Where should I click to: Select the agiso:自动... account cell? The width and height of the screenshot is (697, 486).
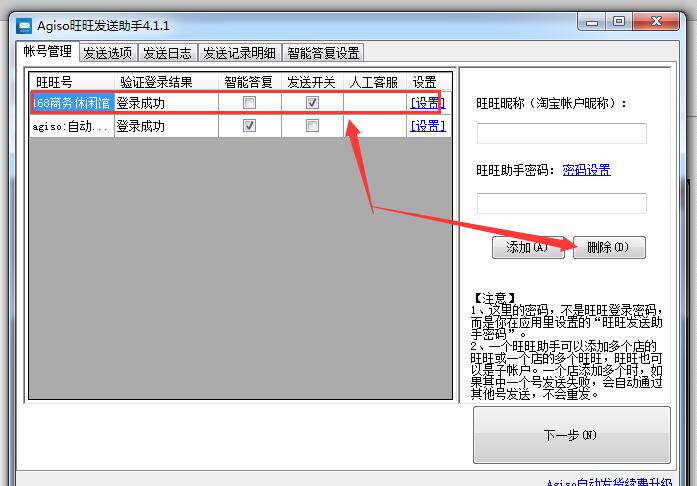pyautogui.click(x=72, y=126)
